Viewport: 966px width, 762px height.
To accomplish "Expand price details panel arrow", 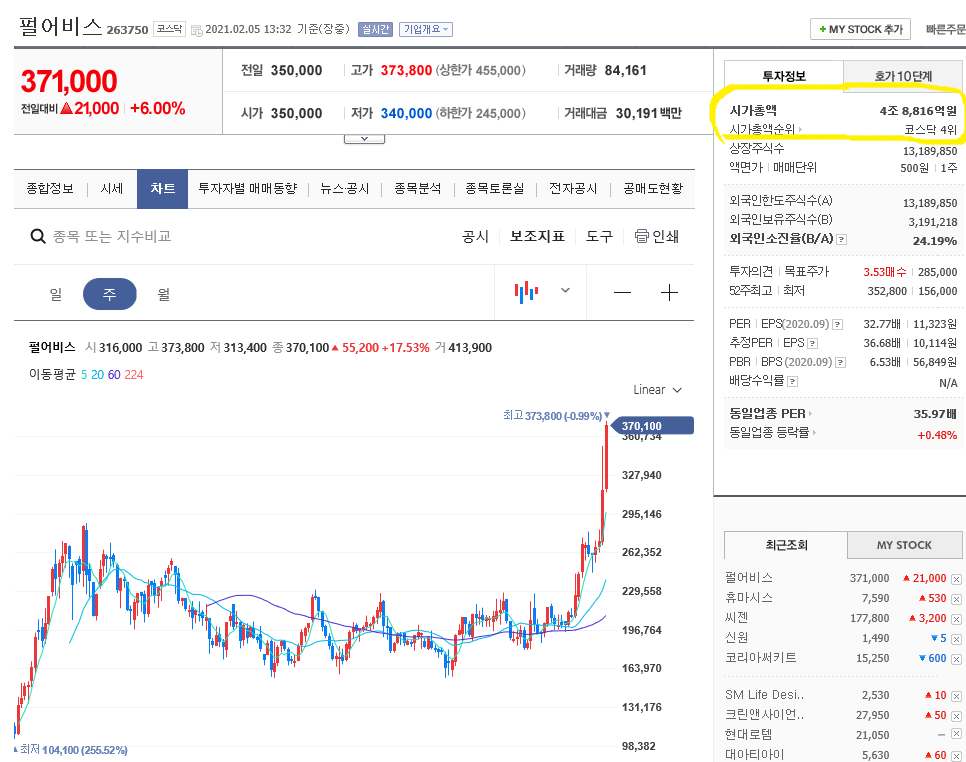I will tap(364, 138).
